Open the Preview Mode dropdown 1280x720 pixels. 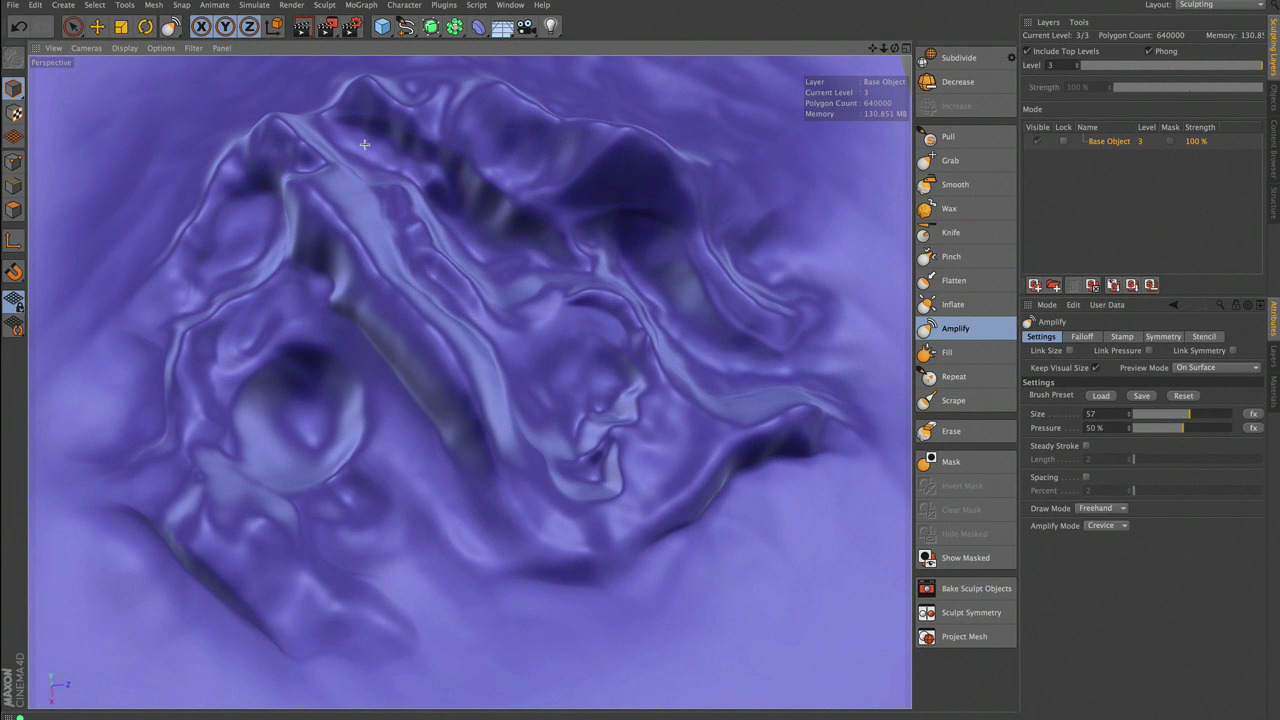[1216, 368]
